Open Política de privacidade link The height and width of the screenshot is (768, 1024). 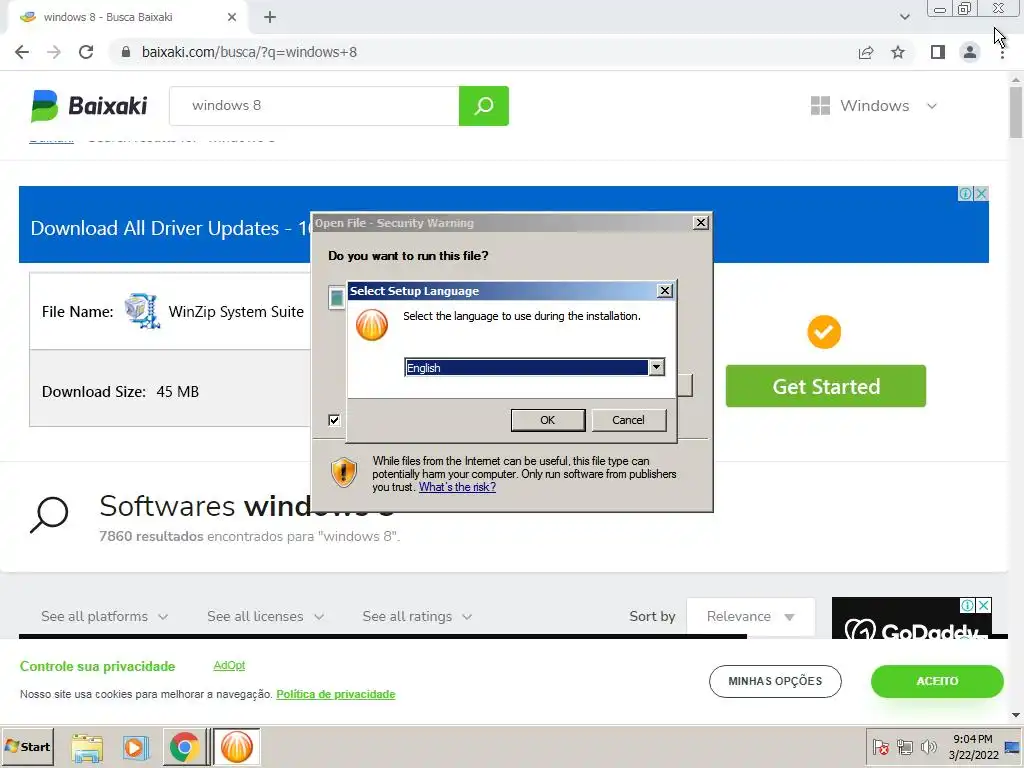[336, 694]
